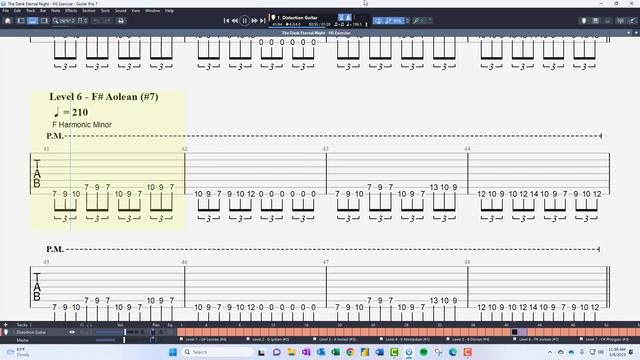Add a new track with plus icon

(x=5, y=325)
